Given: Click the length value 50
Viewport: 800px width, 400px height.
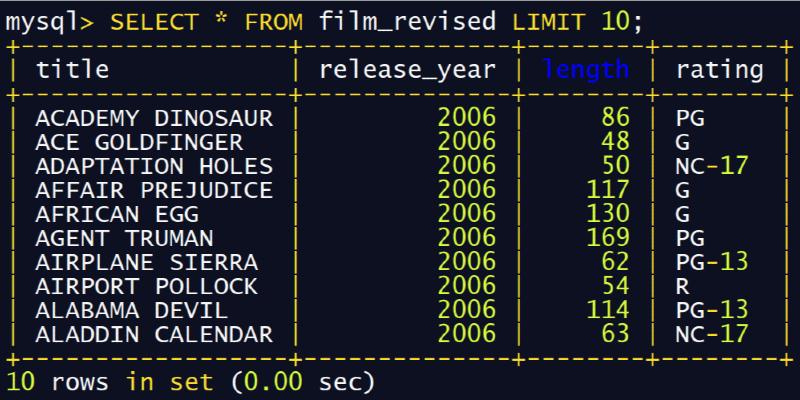Looking at the screenshot, I should pyautogui.click(x=615, y=166).
